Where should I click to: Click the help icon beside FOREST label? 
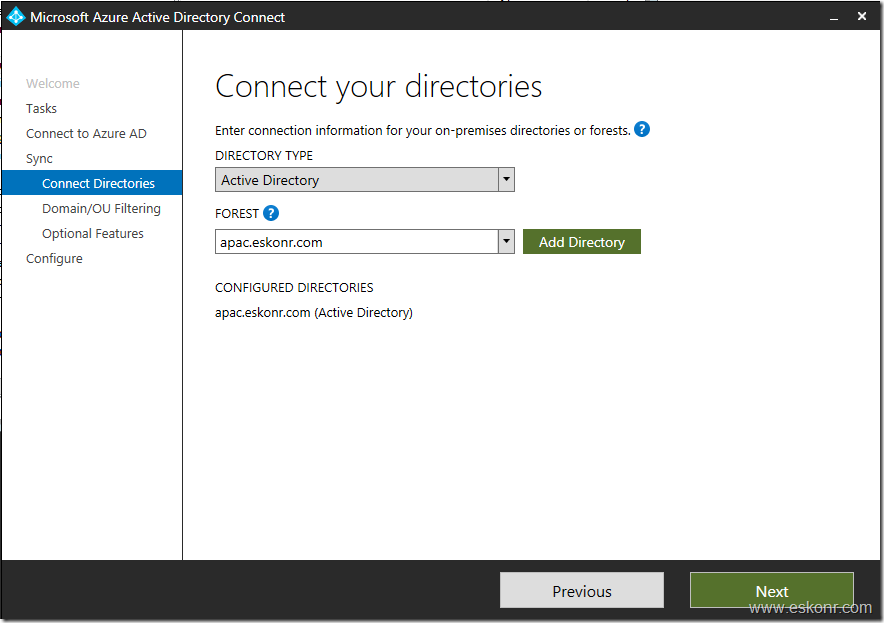click(270, 213)
